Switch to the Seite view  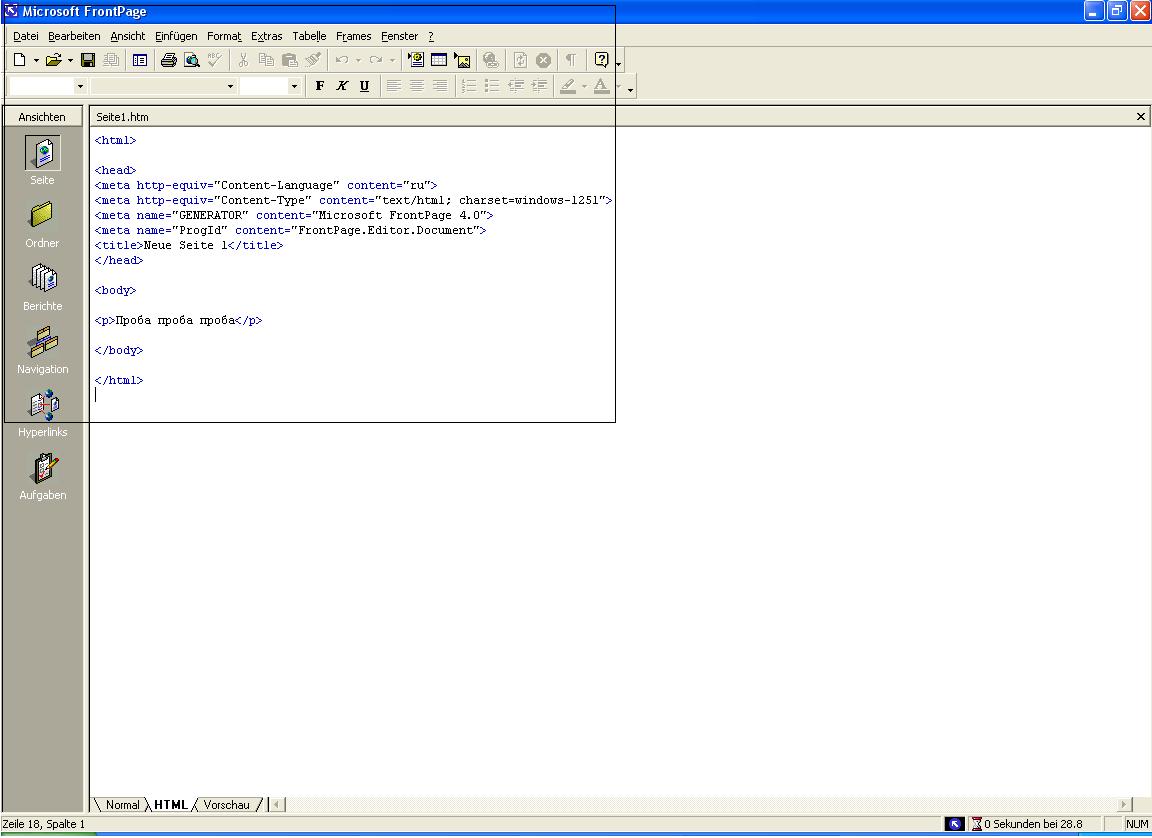43,160
